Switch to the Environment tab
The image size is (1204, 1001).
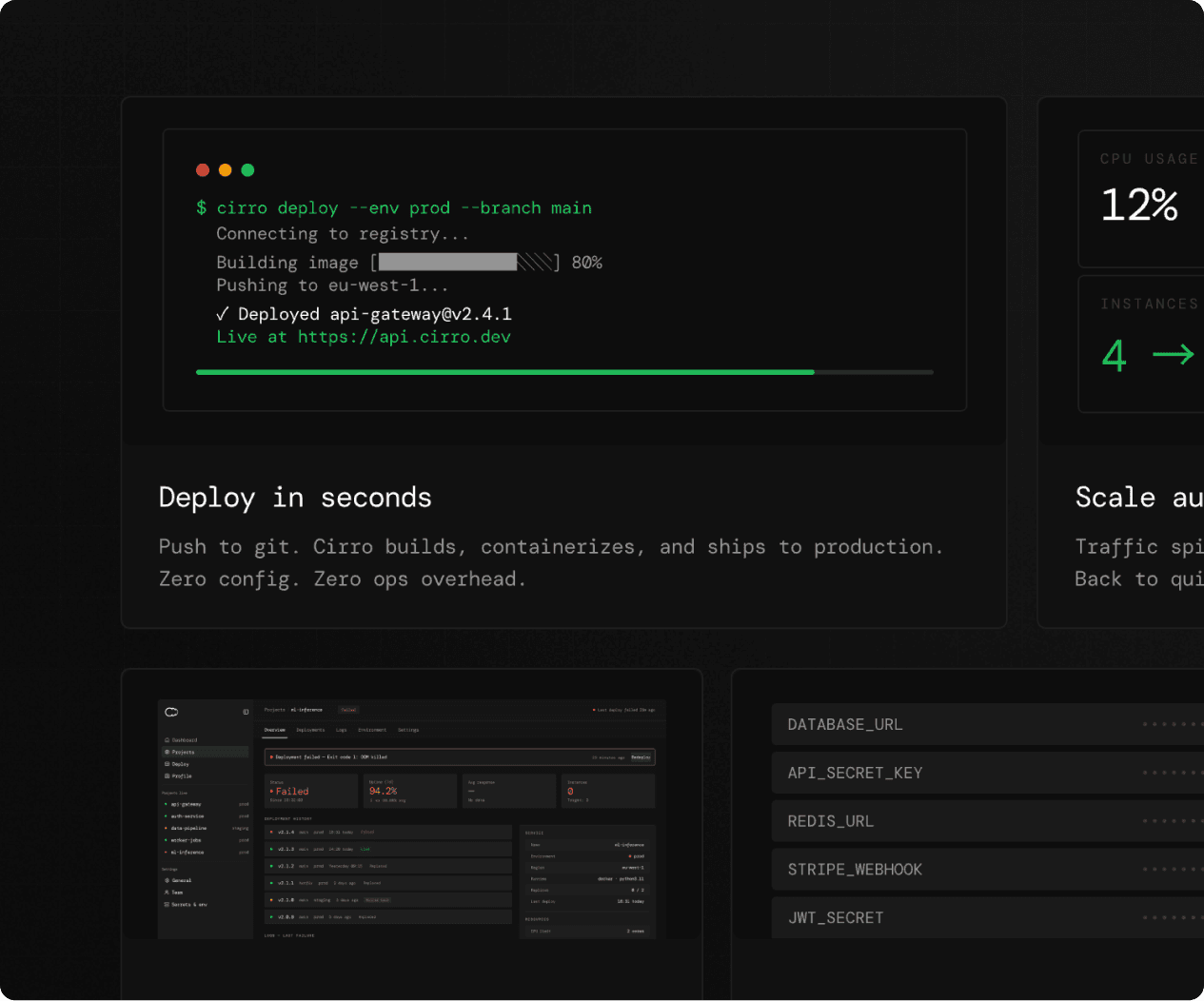click(372, 730)
